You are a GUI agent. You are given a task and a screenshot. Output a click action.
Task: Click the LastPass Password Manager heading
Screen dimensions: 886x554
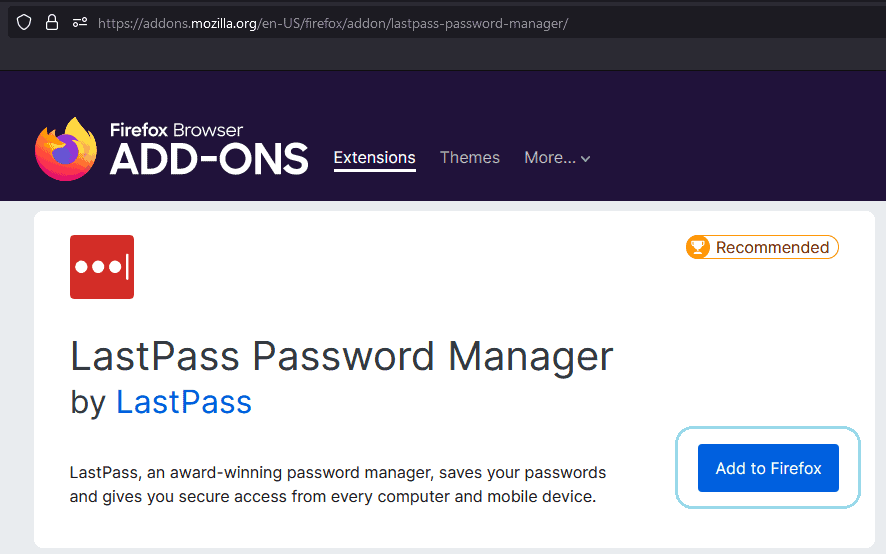click(x=341, y=356)
